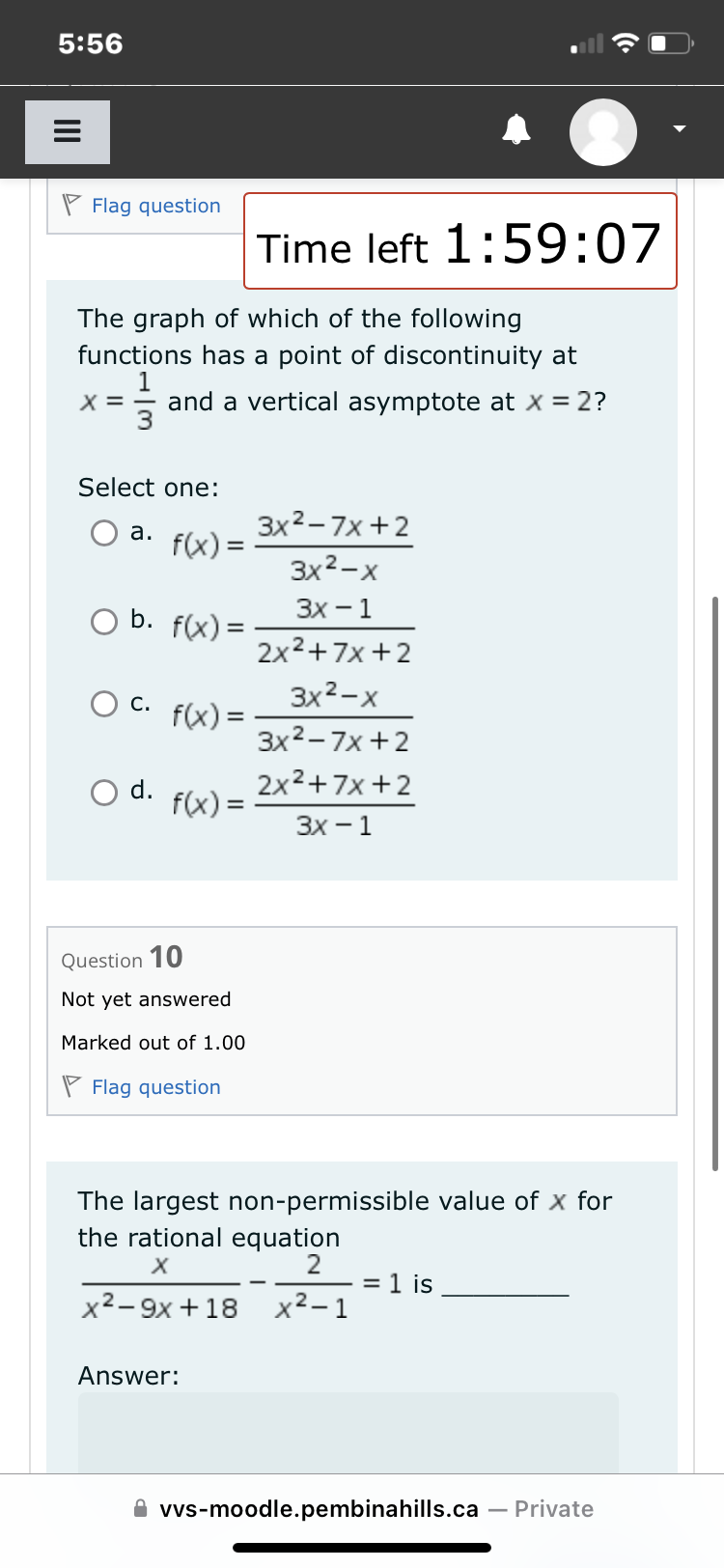The image size is (724, 1568).
Task: Flag Question 10 for review
Action: coord(155,1086)
